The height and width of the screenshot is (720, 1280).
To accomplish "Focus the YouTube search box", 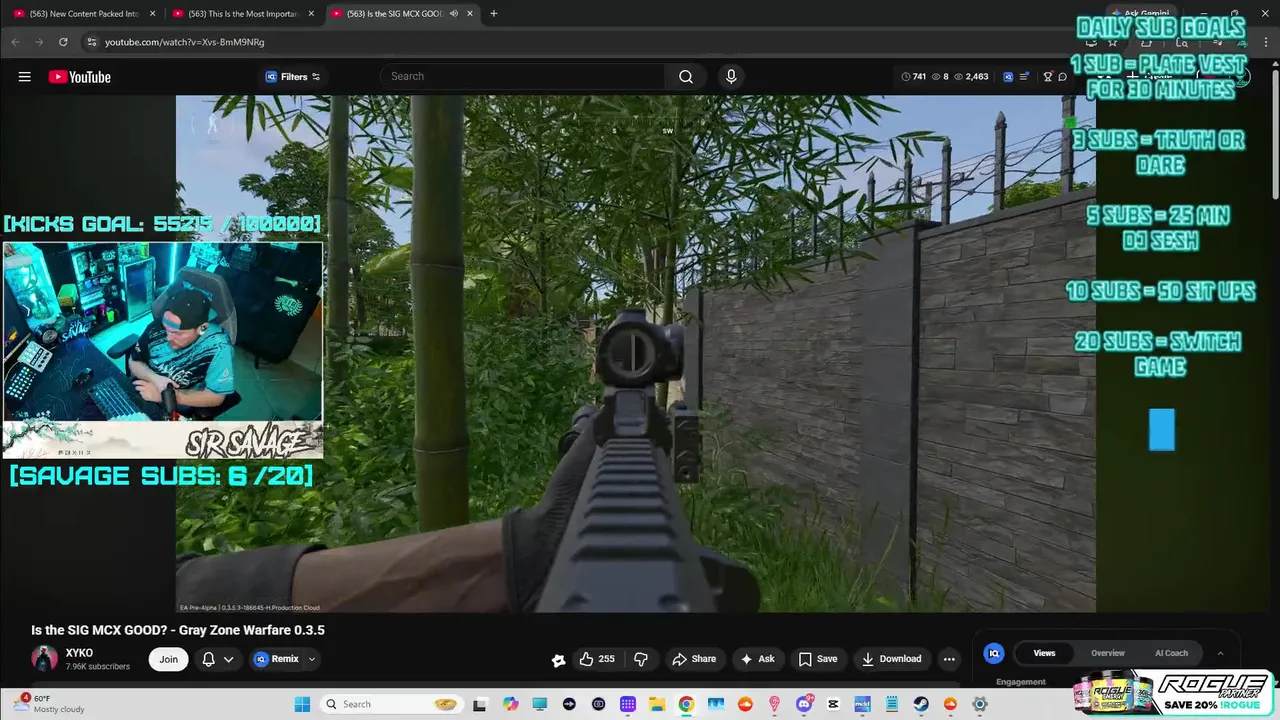I will pyautogui.click(x=525, y=76).
